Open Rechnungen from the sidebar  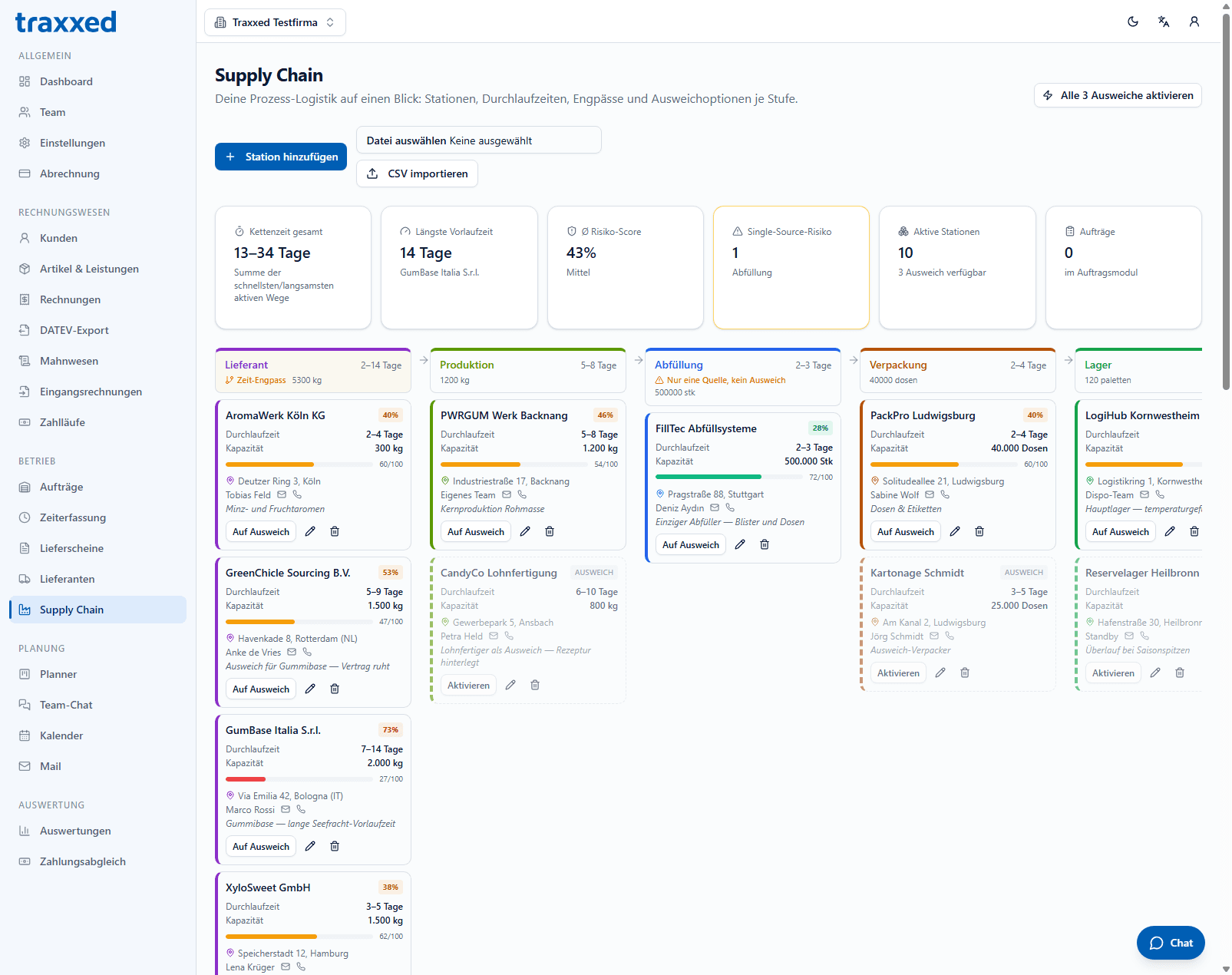(x=97, y=299)
